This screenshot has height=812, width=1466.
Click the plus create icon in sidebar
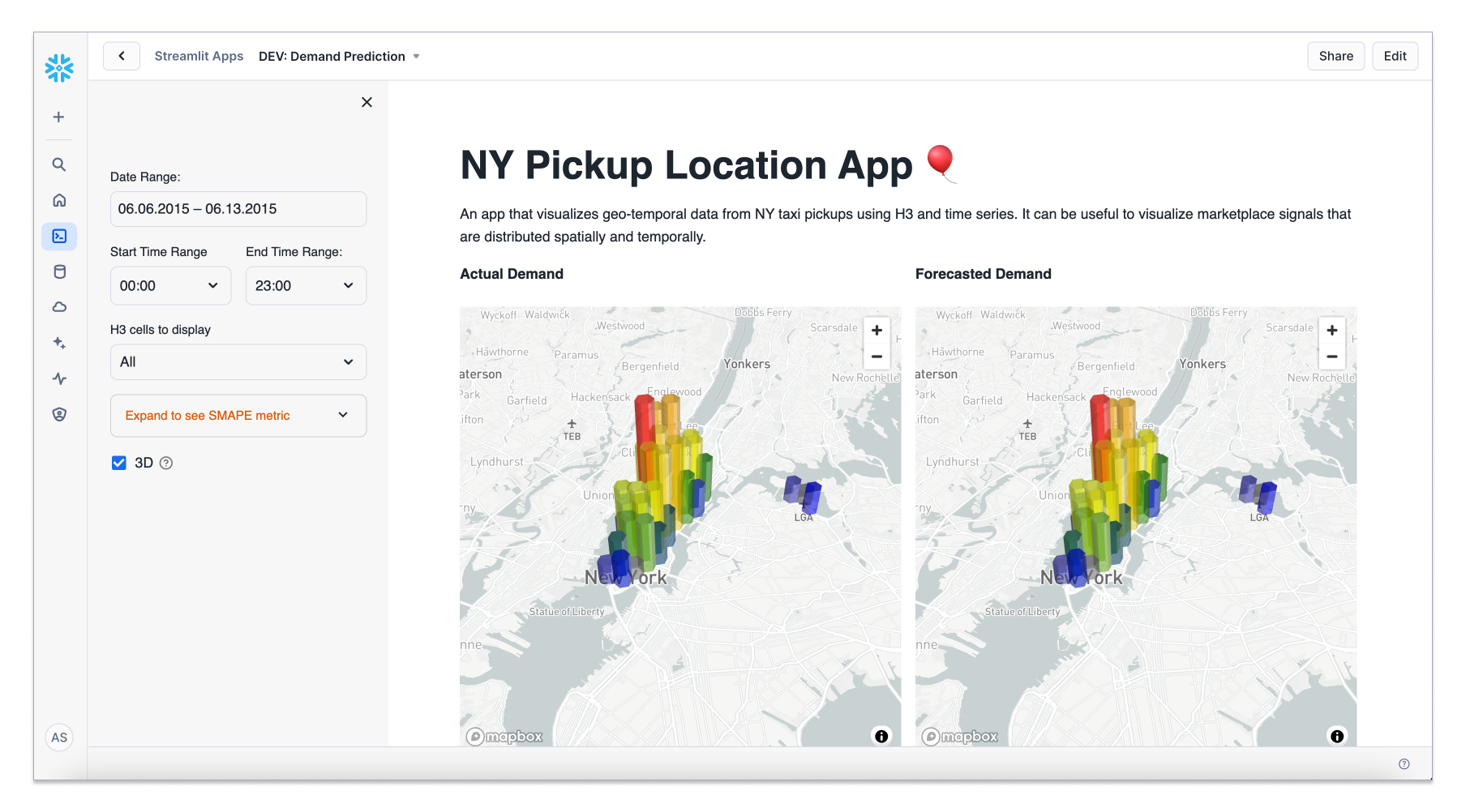59,118
